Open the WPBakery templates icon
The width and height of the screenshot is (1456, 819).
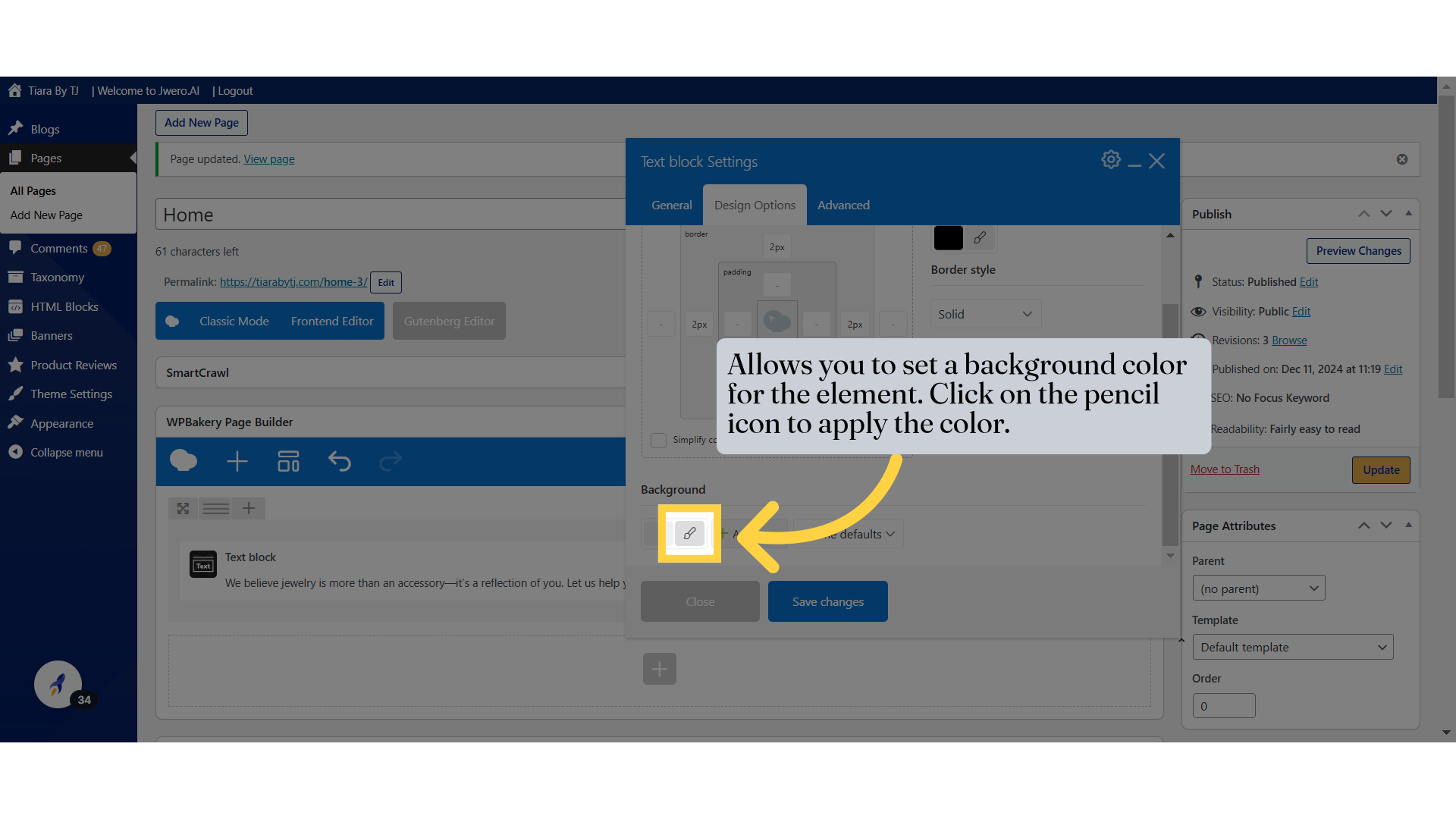(x=288, y=461)
